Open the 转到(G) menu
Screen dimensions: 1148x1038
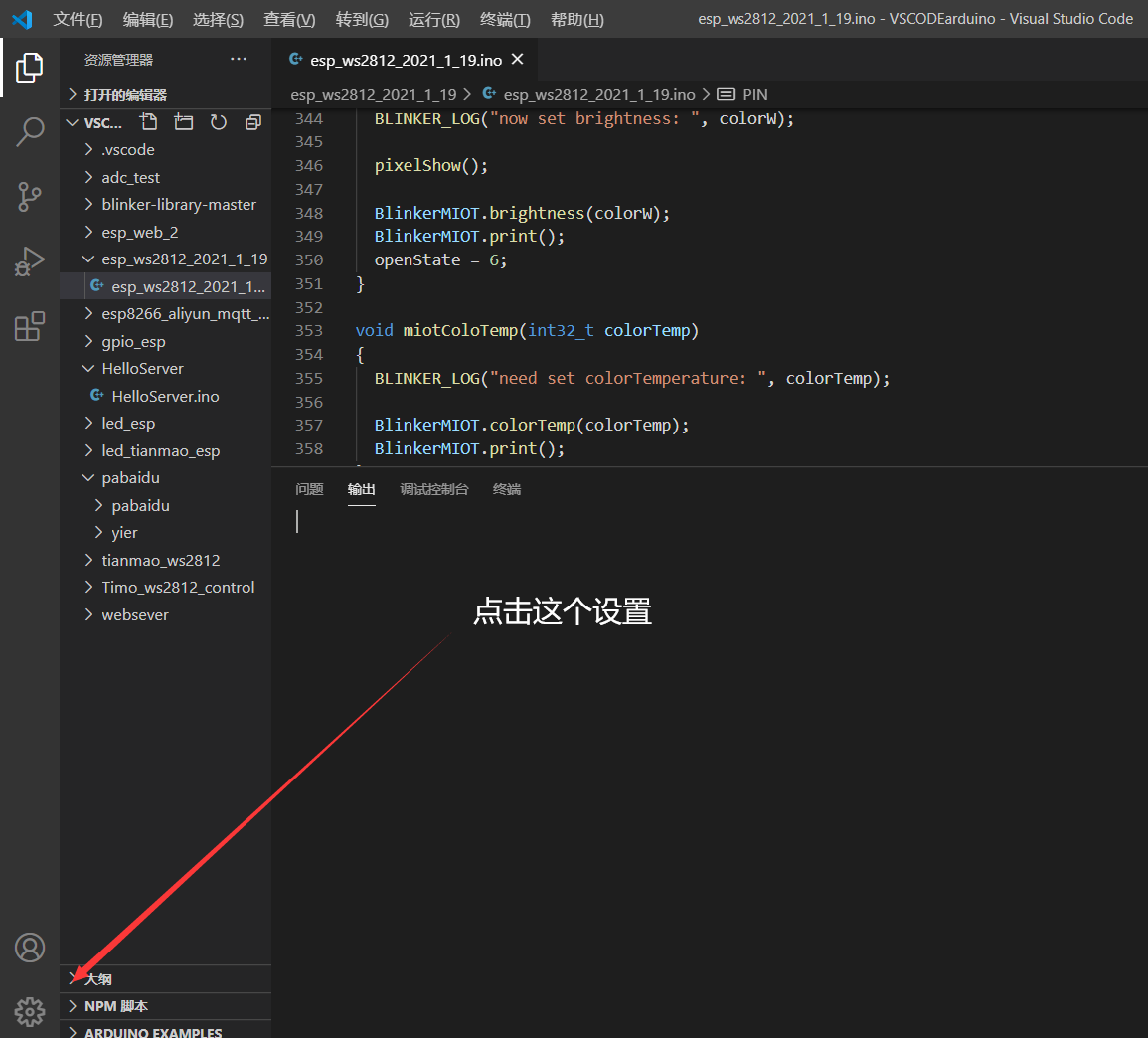[x=362, y=20]
